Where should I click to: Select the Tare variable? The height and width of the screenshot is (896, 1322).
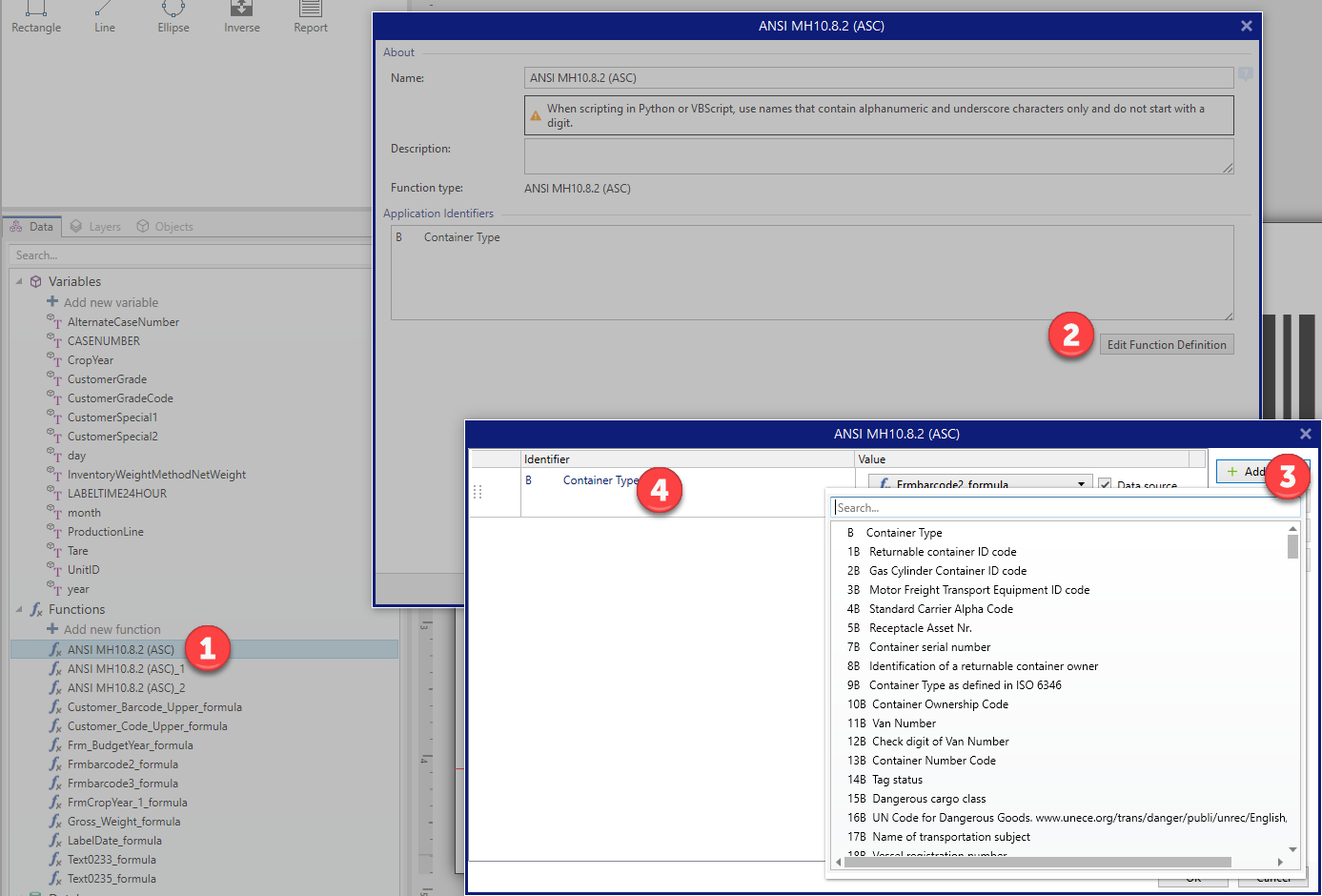(77, 551)
